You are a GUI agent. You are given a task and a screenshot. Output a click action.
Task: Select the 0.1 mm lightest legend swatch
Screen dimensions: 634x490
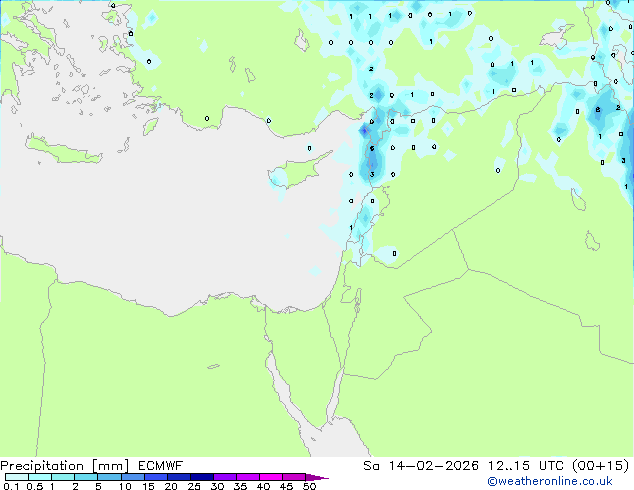17,477
